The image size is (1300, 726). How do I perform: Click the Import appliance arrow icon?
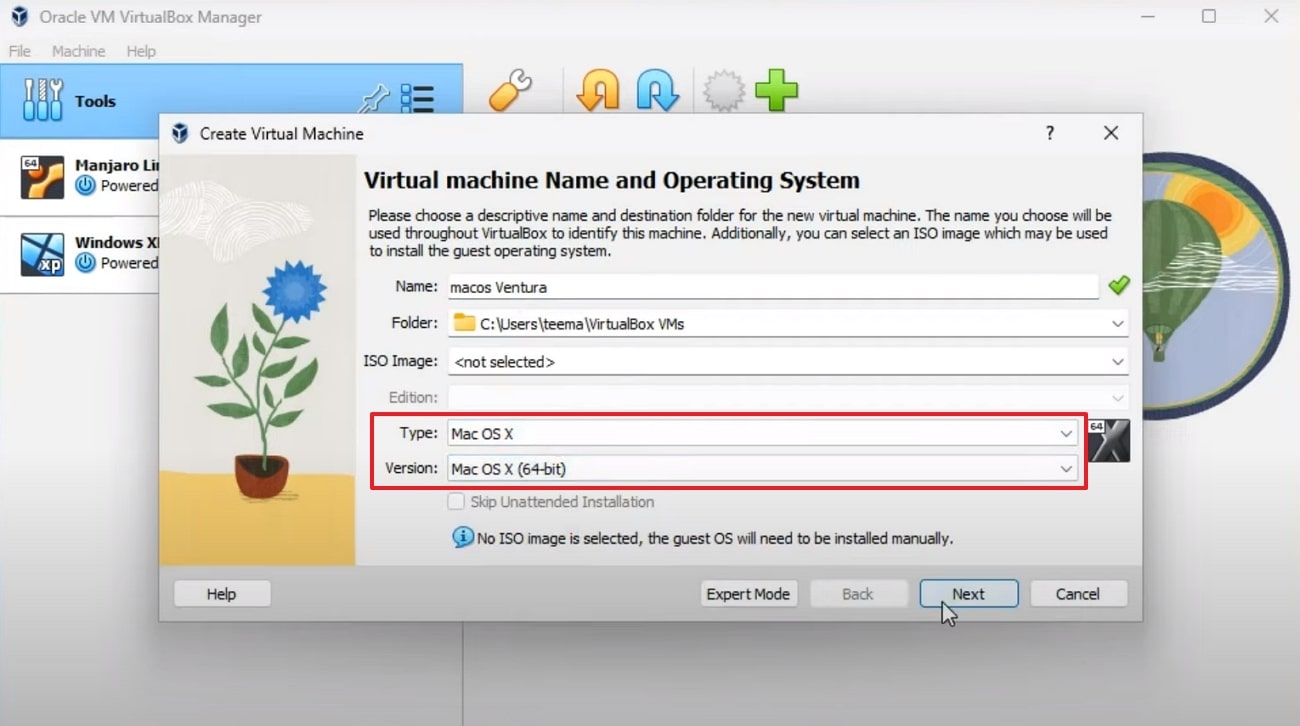(x=598, y=92)
